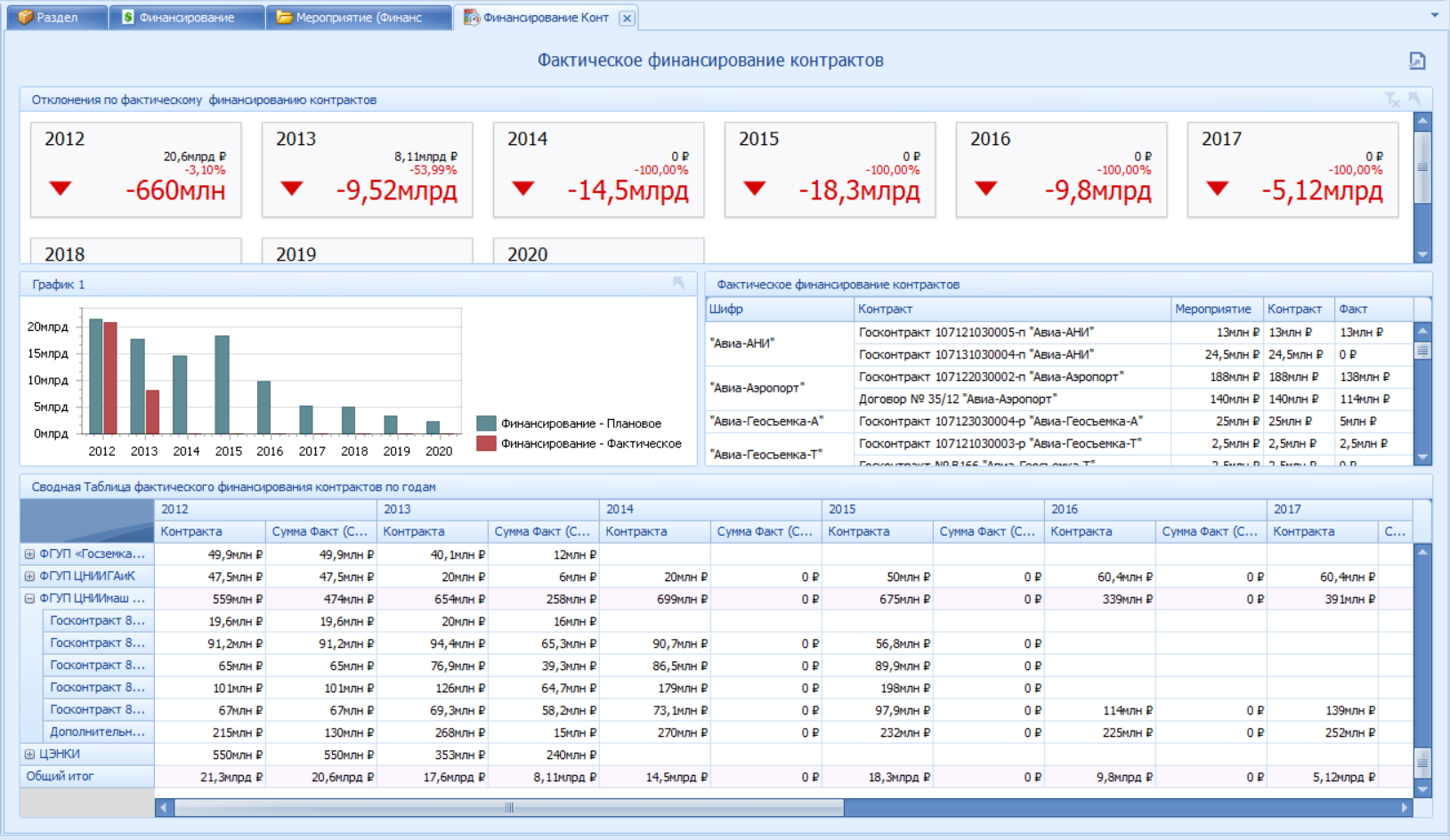
Task: Close the Финансирование Конт tab
Action: [627, 18]
